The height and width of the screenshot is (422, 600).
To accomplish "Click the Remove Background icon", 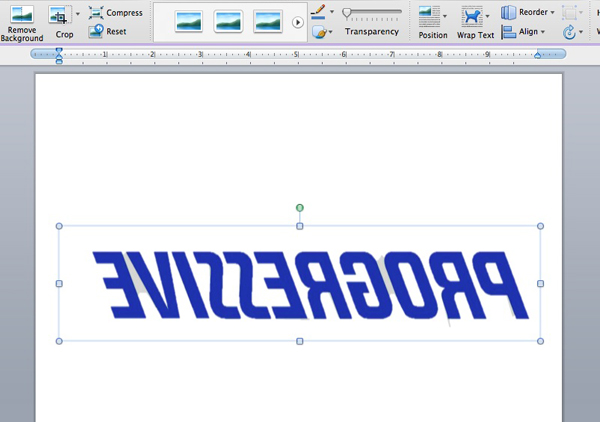I will [22, 15].
